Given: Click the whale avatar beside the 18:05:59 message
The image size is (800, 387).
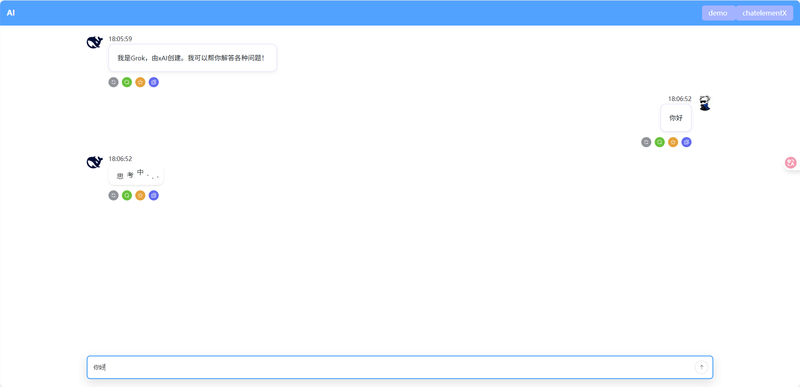Looking at the screenshot, I should coord(95,42).
